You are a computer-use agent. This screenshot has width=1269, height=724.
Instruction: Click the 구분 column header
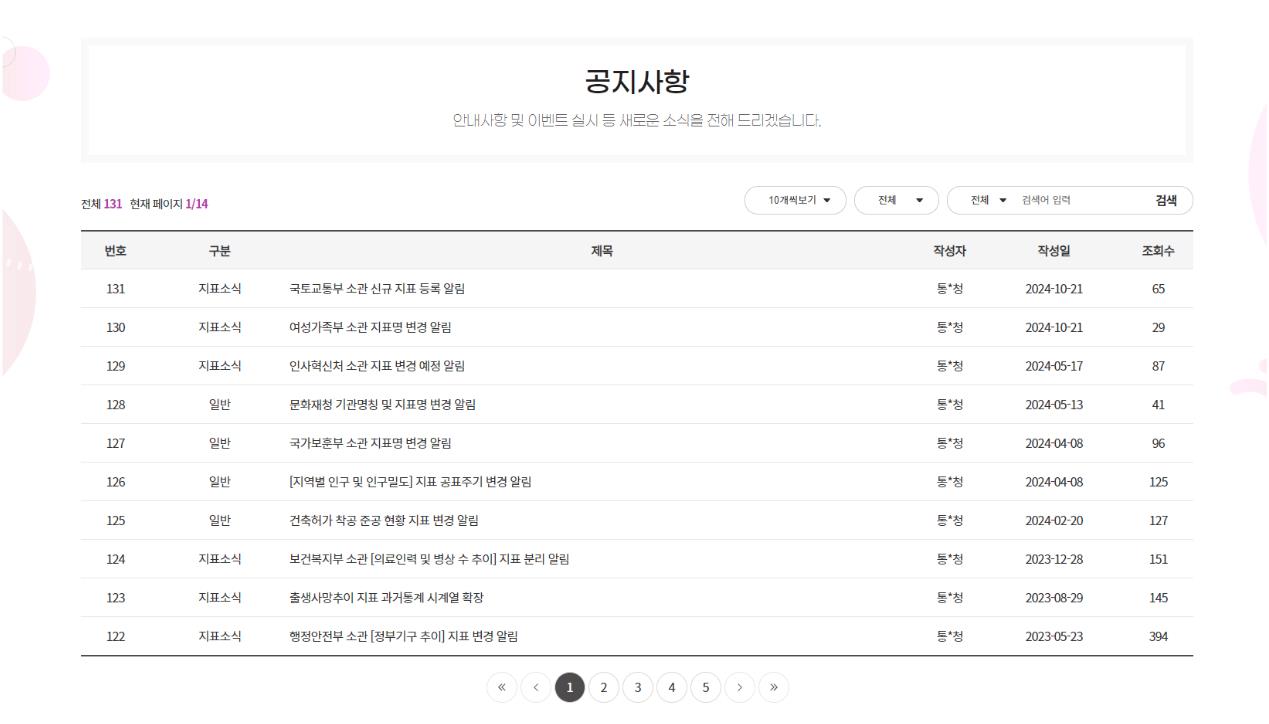coord(220,251)
